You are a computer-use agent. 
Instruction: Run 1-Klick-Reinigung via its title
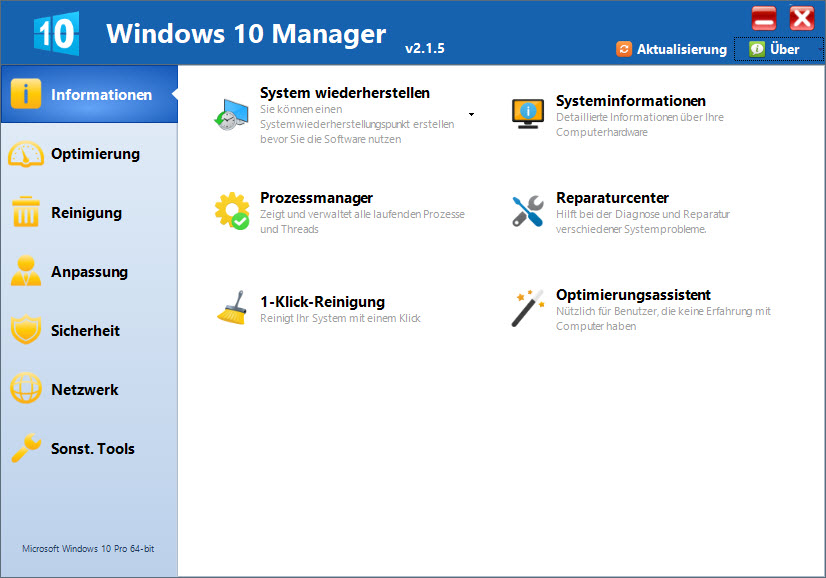(322, 302)
